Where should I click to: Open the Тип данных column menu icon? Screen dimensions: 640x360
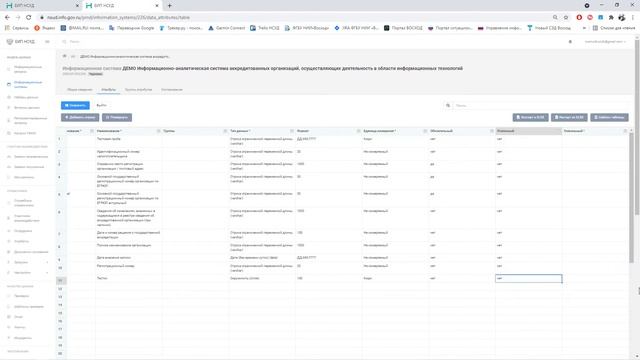coord(292,131)
